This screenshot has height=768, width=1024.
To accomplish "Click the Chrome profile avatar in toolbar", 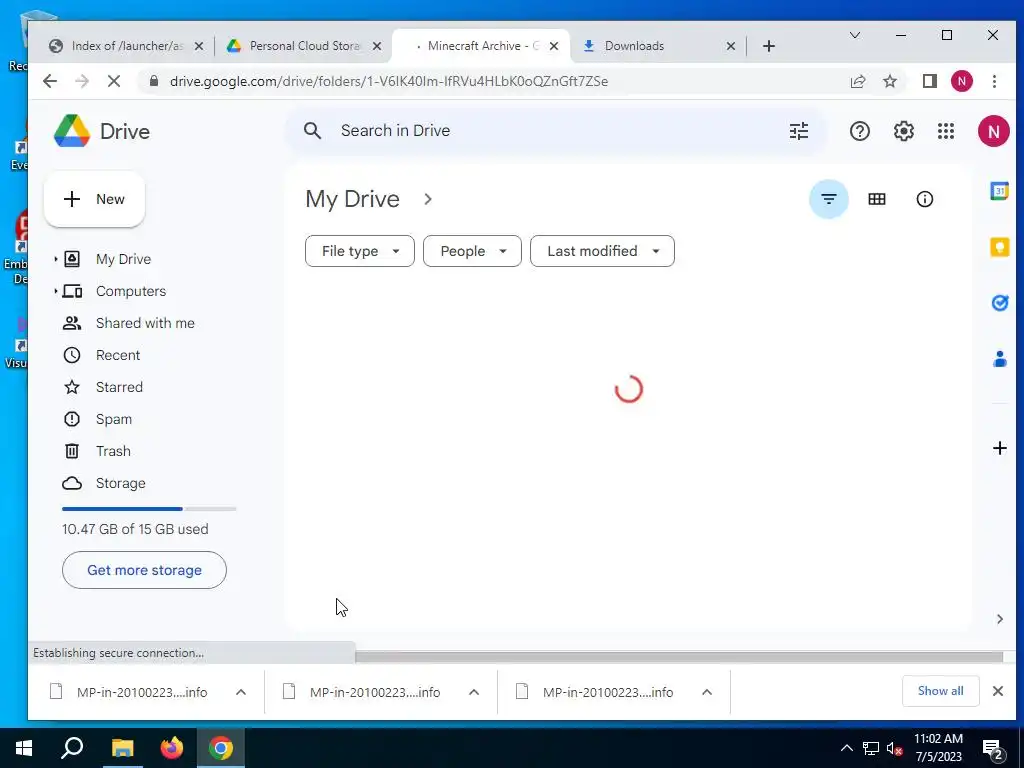I will click(961, 81).
